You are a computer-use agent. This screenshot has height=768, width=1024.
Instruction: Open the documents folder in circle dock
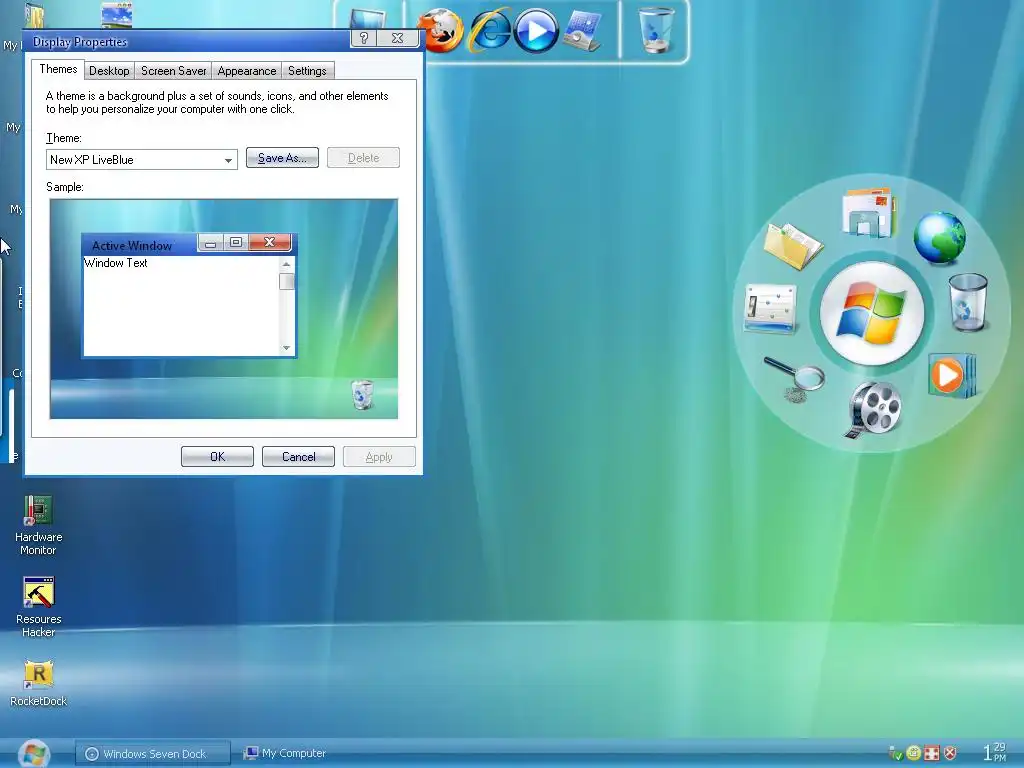(793, 246)
